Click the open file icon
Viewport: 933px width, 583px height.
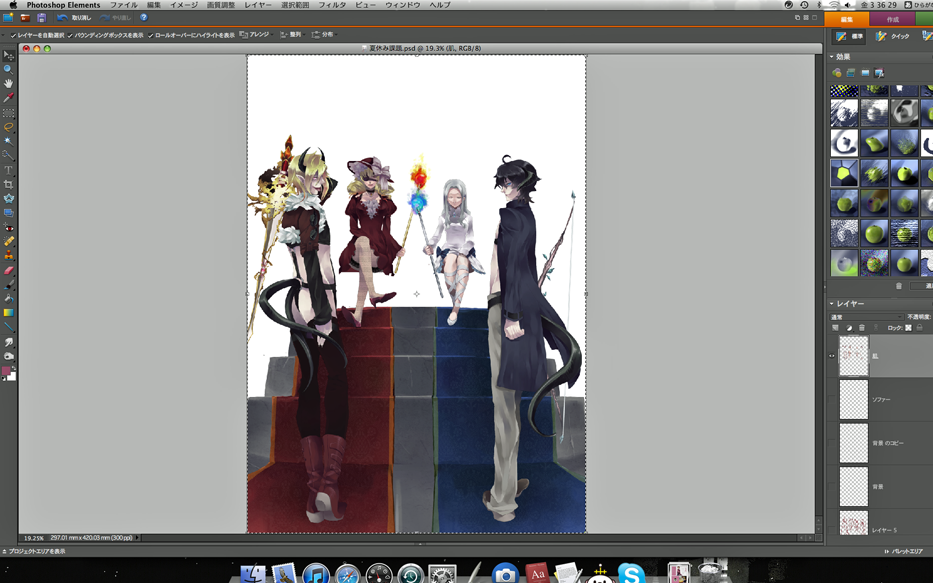click(x=25, y=18)
